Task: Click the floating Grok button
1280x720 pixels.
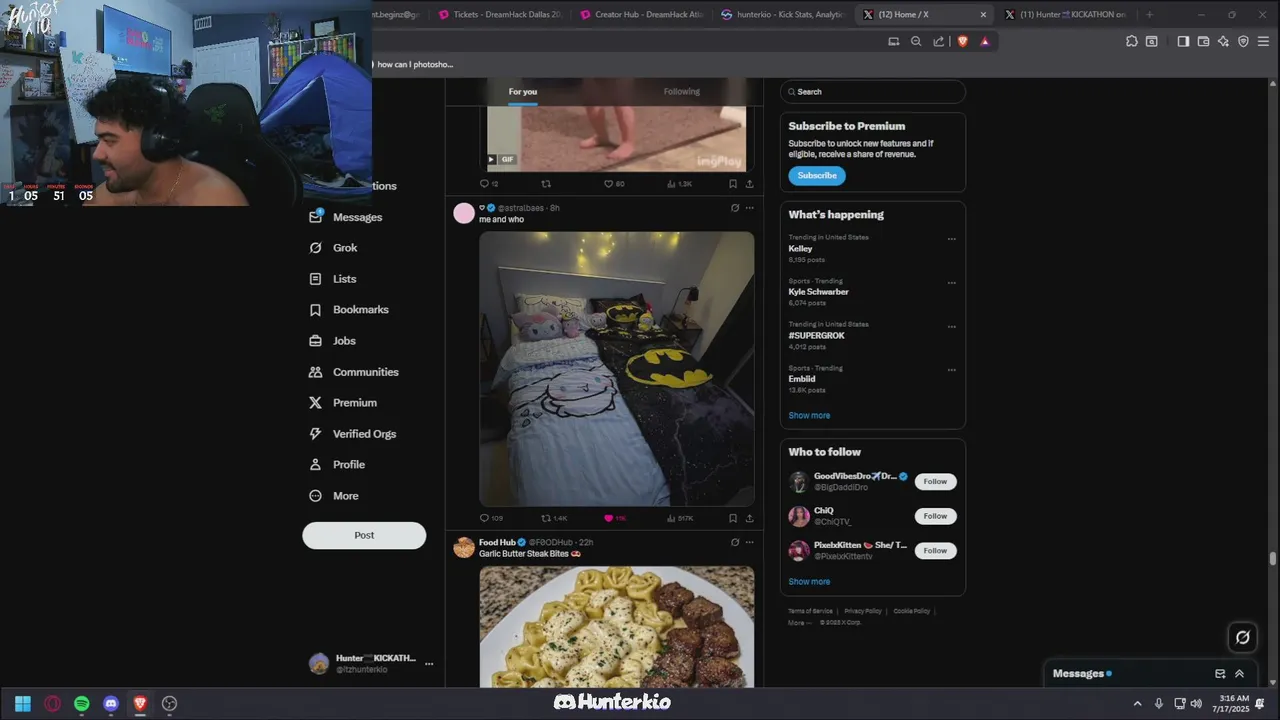Action: [x=1242, y=637]
